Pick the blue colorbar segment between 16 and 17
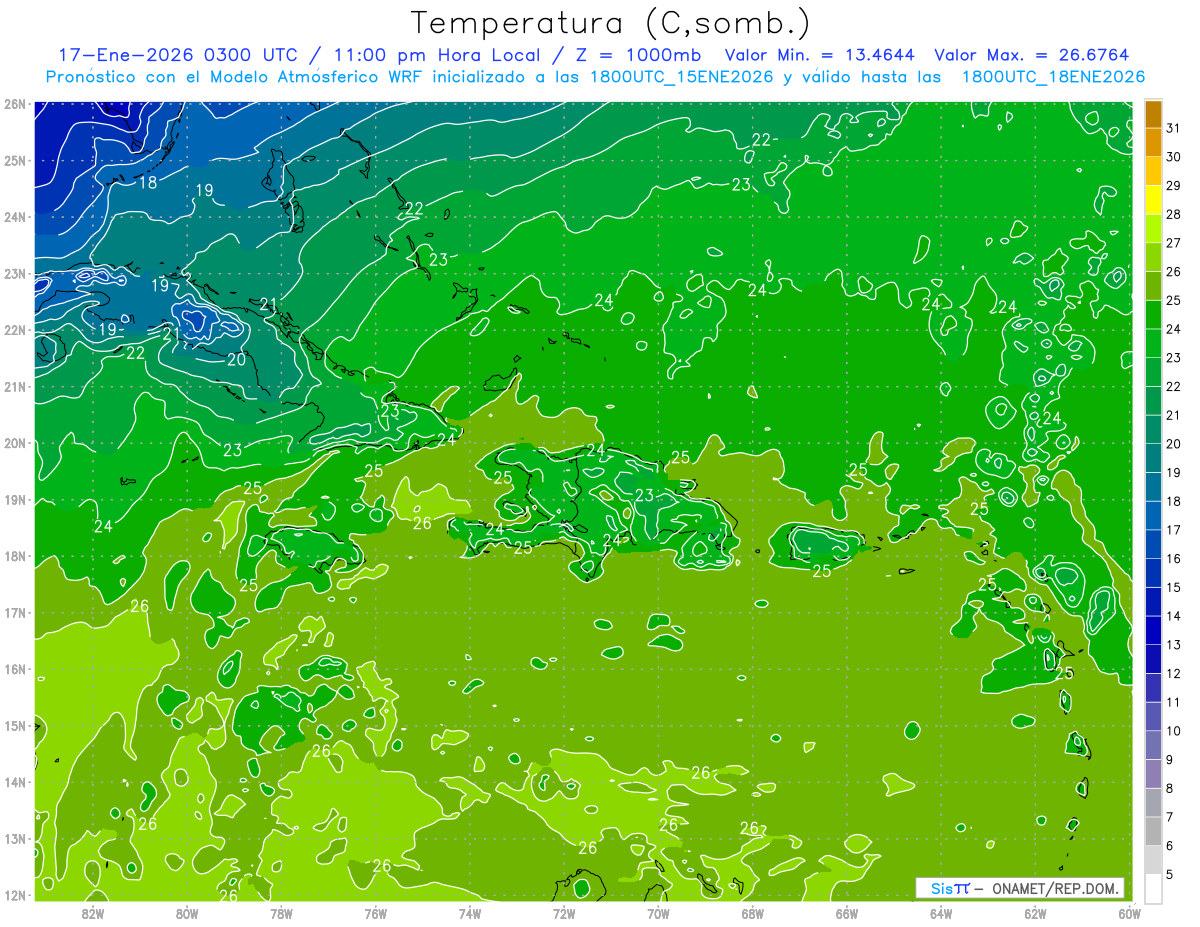The image size is (1200, 927). (1153, 544)
